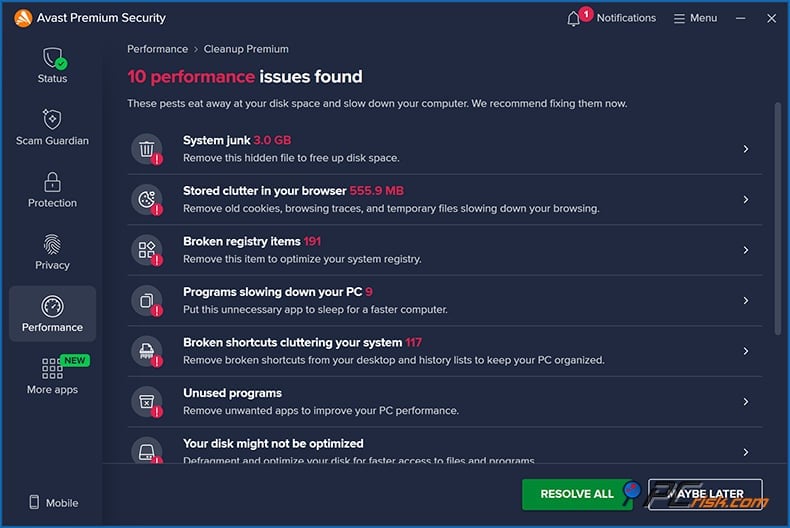This screenshot has height=528, width=790.
Task: Select Stored clutter in your browser 555.9 MB
Action: (293, 191)
